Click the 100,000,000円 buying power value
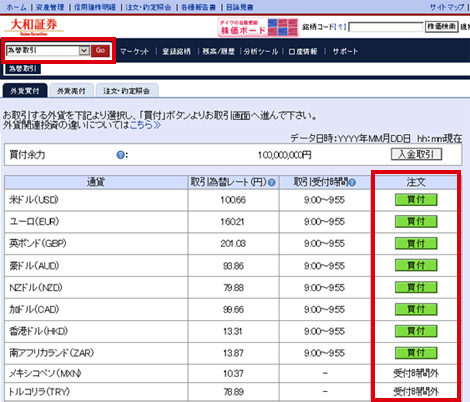 coord(285,155)
